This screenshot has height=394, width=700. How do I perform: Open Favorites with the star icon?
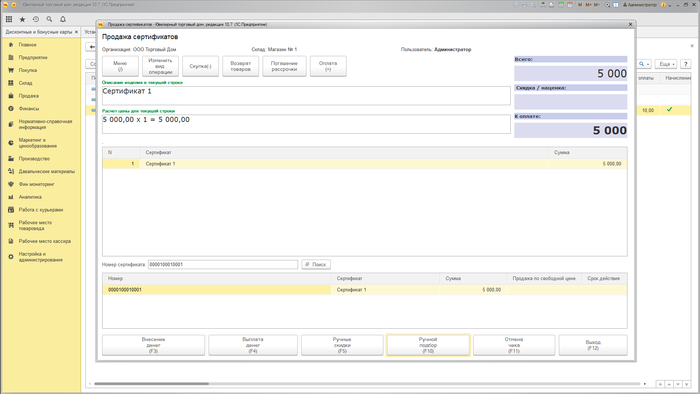pyautogui.click(x=22, y=19)
